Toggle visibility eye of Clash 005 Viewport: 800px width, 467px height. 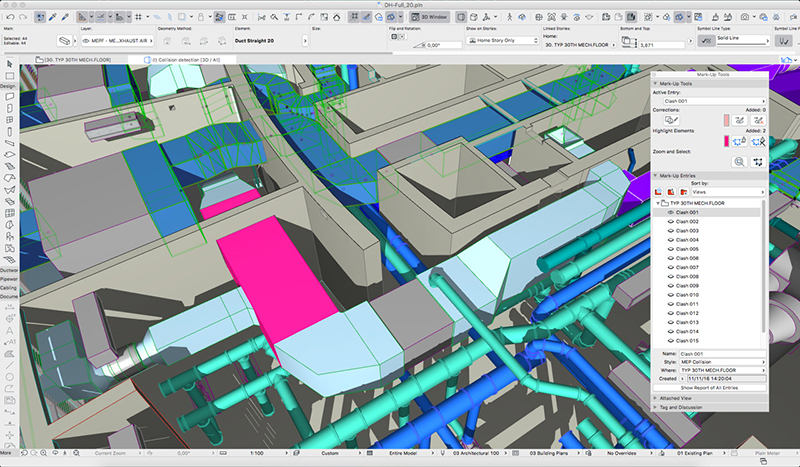coord(671,249)
